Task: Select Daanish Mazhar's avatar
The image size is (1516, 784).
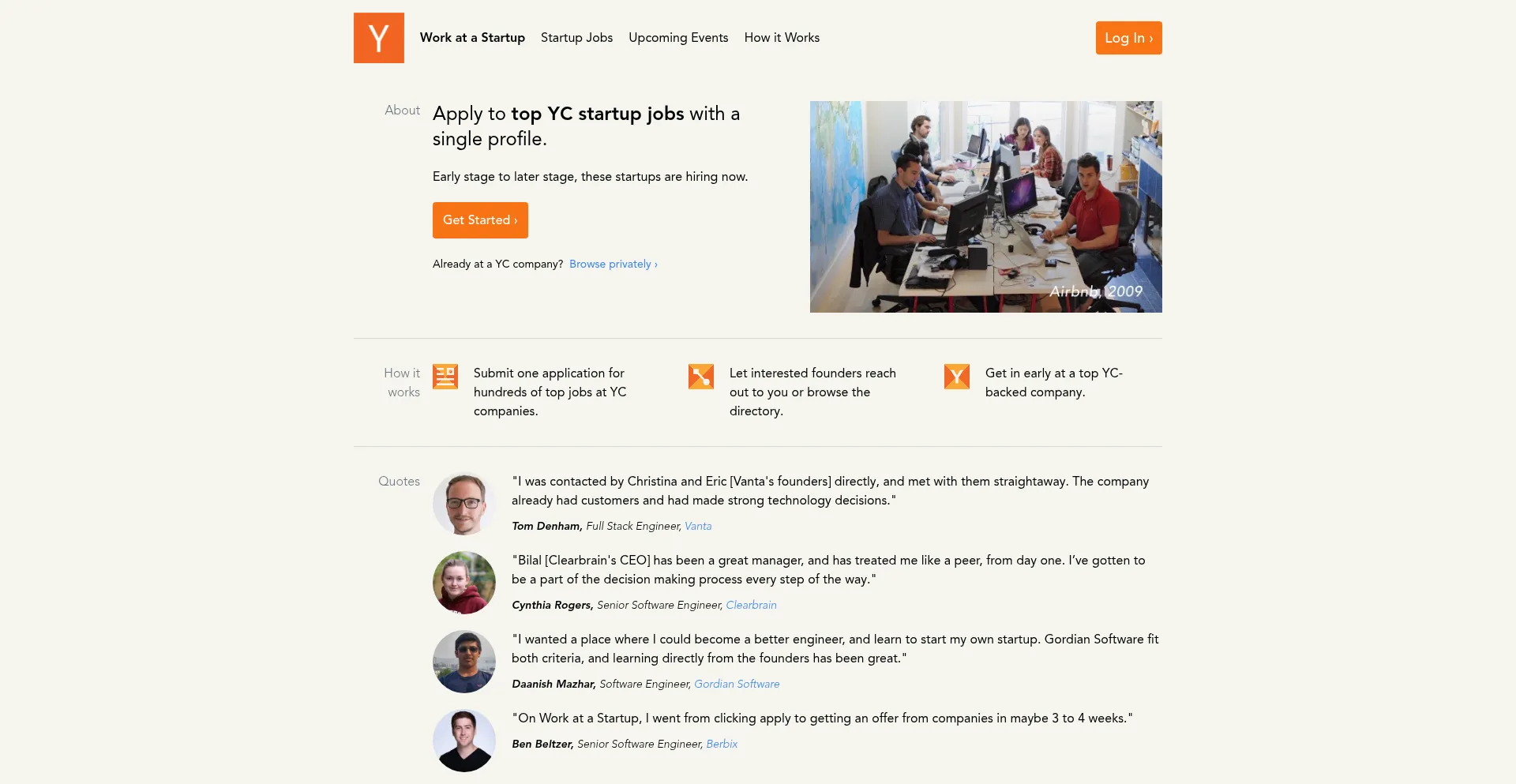Action: tap(463, 662)
